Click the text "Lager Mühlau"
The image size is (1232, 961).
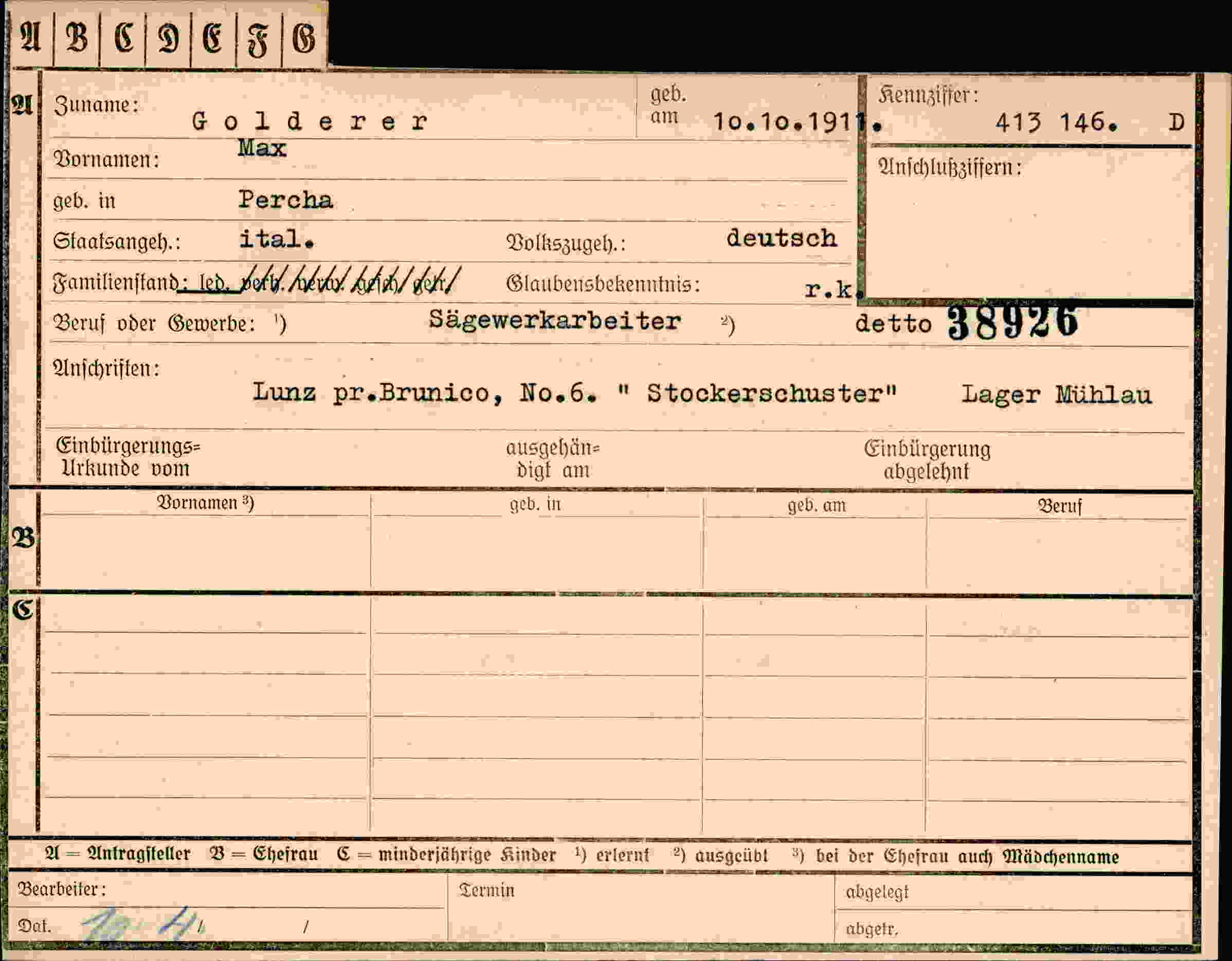pyautogui.click(x=1056, y=395)
